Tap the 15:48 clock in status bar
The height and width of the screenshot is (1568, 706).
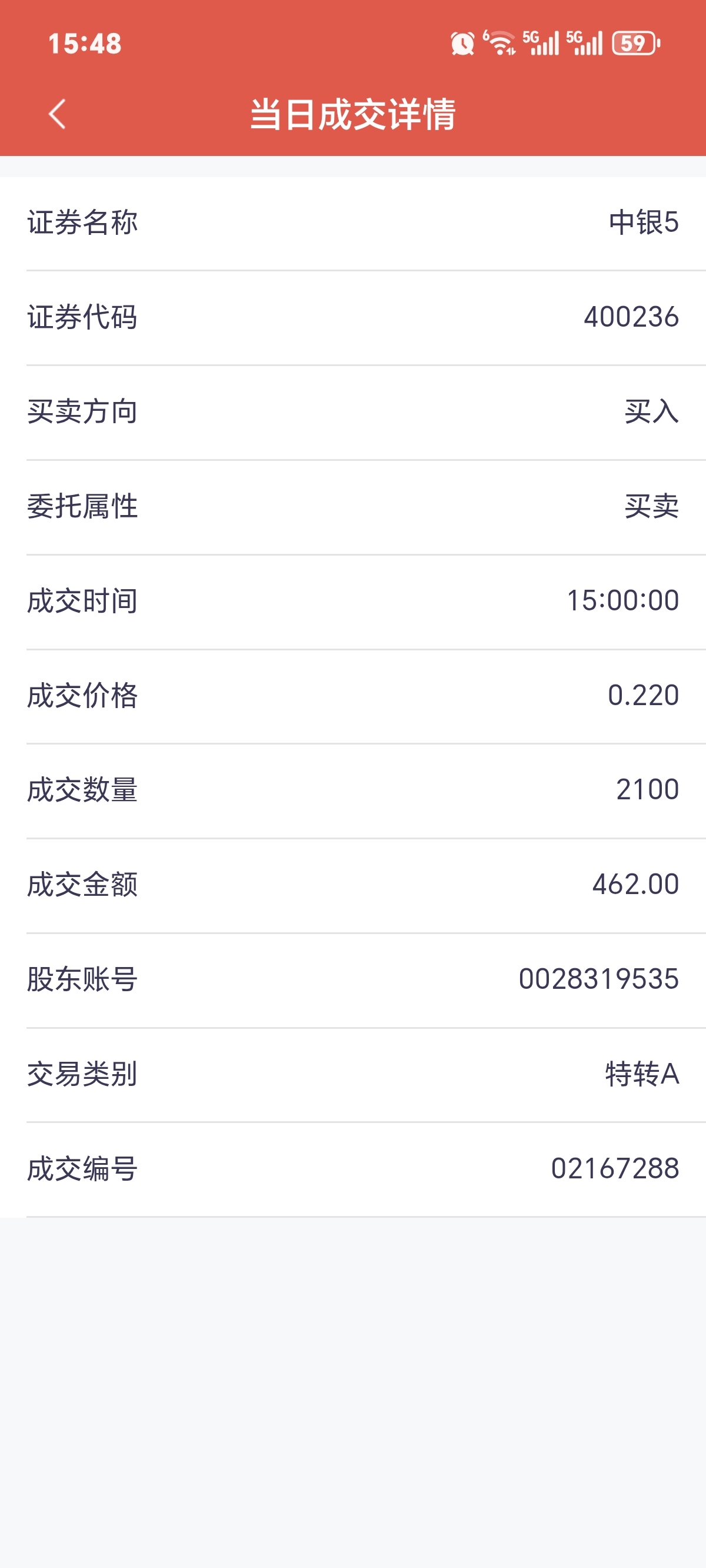click(x=85, y=44)
